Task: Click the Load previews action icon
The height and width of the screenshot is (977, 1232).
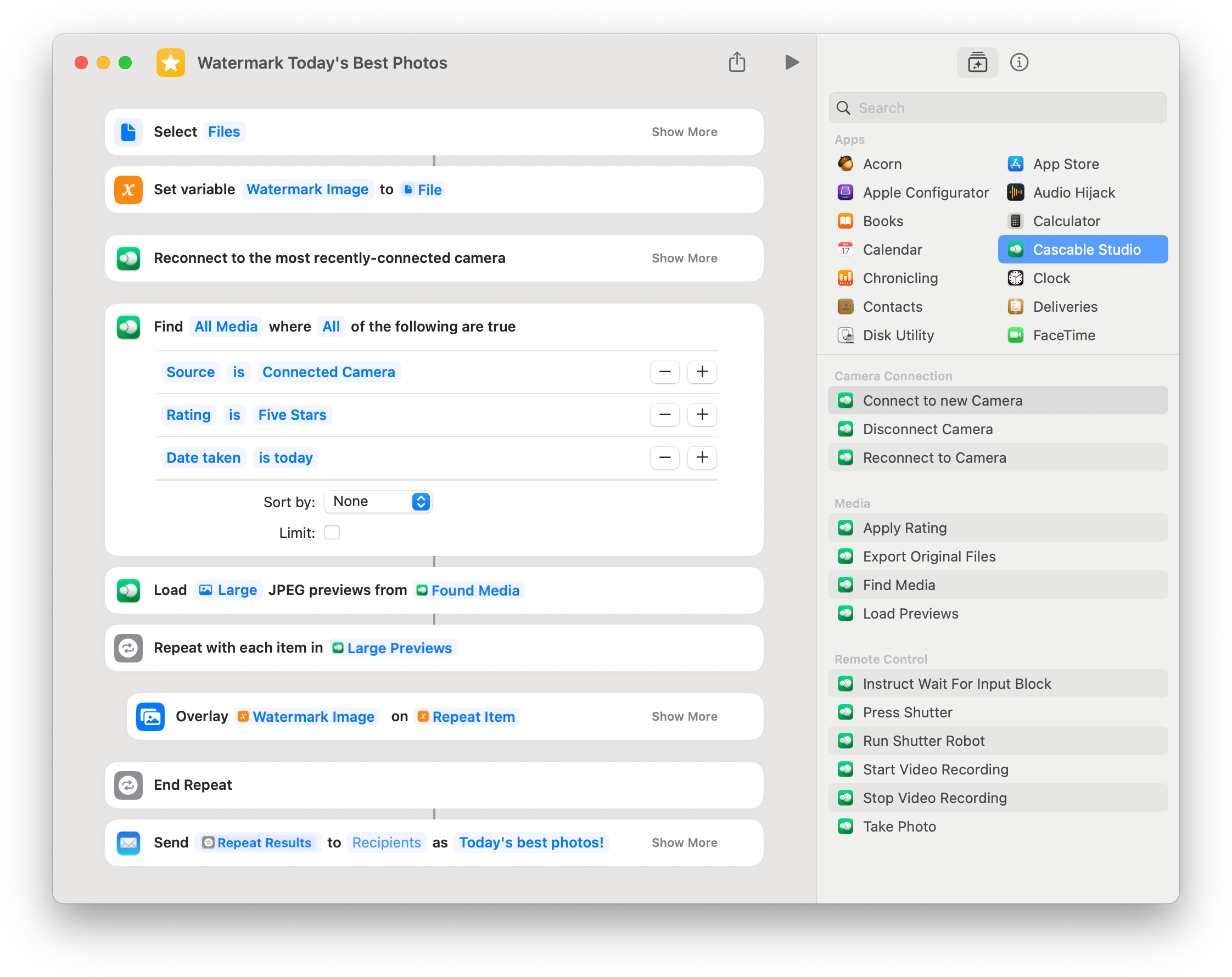Action: pyautogui.click(x=128, y=590)
